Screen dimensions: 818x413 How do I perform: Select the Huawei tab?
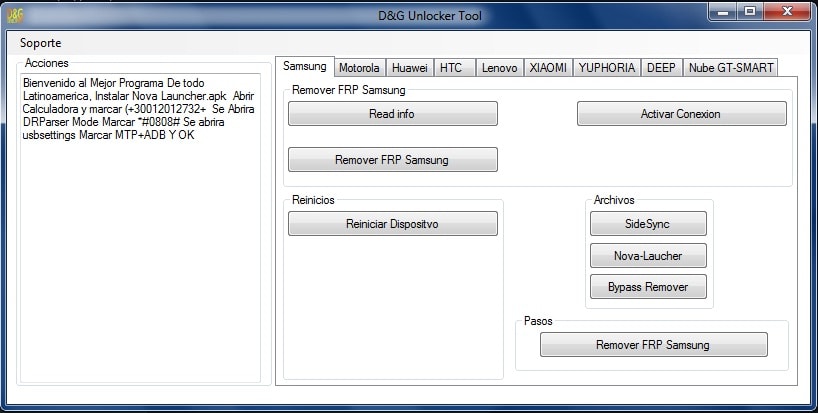click(410, 68)
